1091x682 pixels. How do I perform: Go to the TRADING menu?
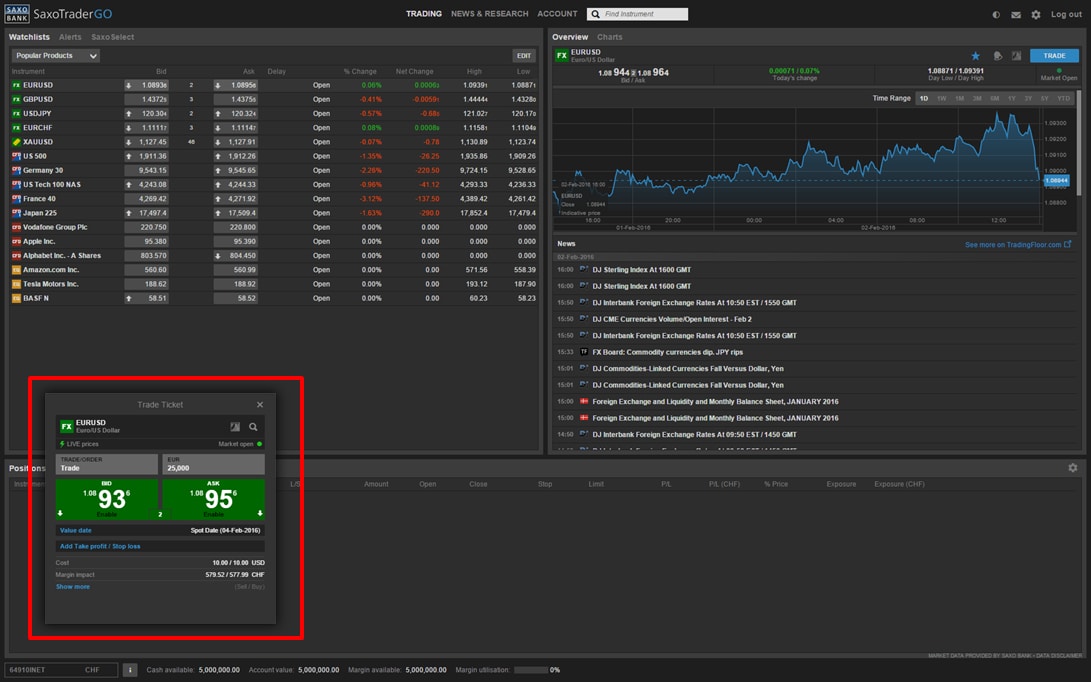coord(424,14)
